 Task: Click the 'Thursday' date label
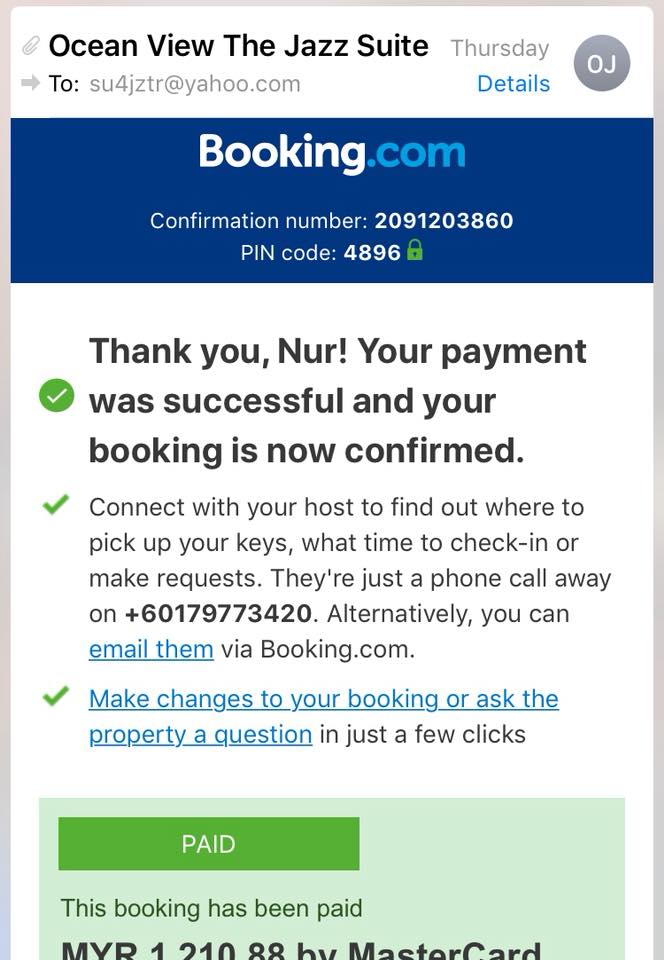coord(499,48)
